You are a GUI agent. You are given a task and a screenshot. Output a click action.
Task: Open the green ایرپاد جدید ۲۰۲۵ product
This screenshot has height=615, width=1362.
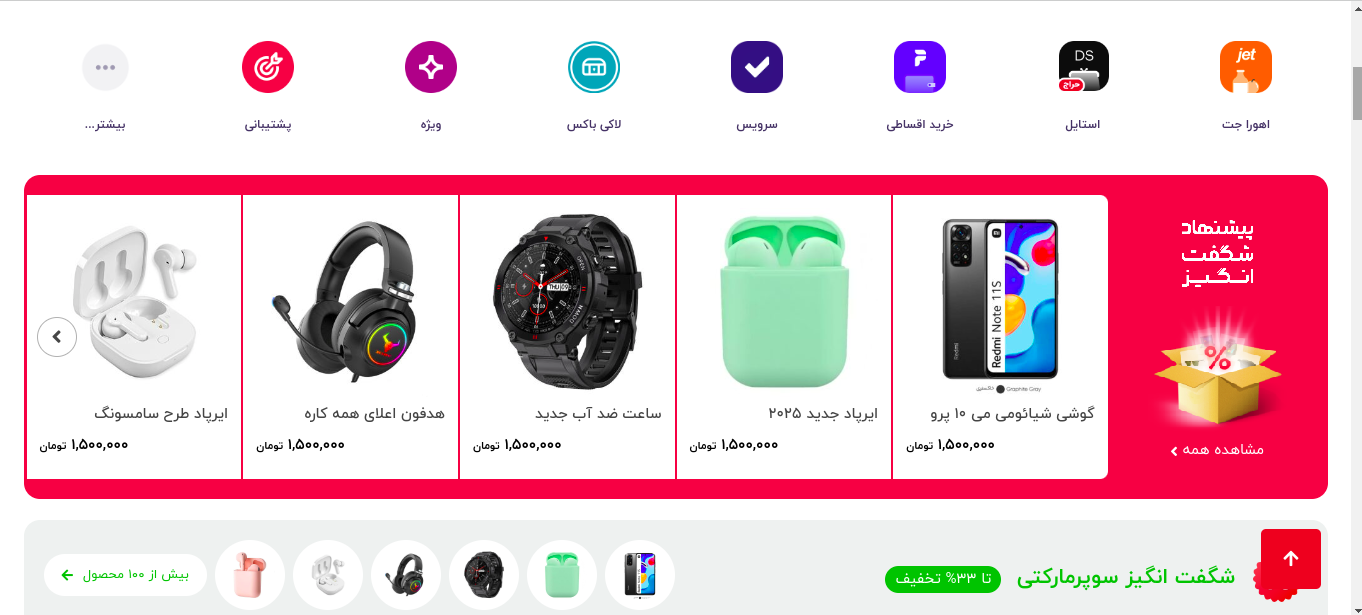pos(784,337)
